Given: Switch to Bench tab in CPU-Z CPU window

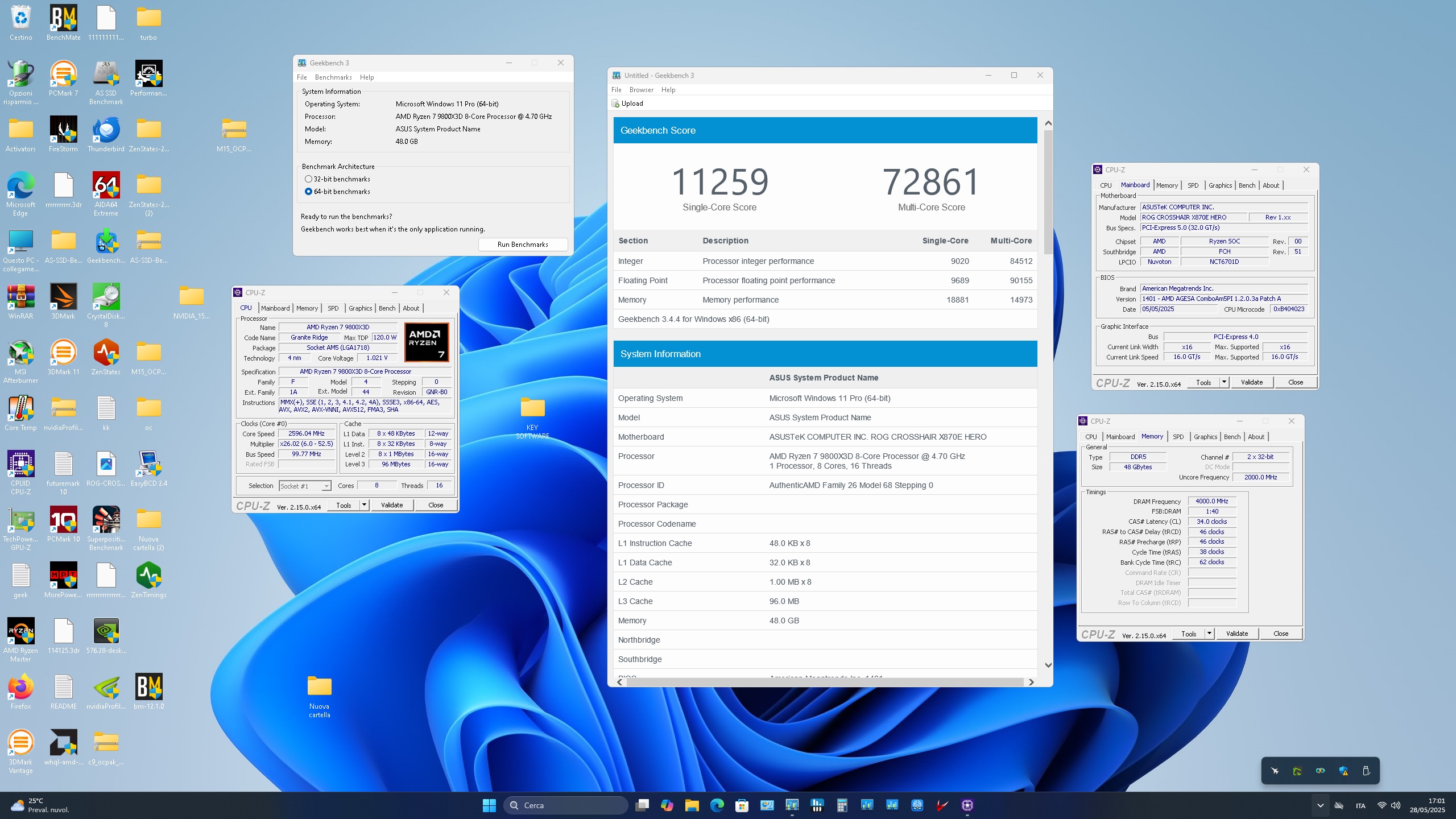Looking at the screenshot, I should [387, 308].
